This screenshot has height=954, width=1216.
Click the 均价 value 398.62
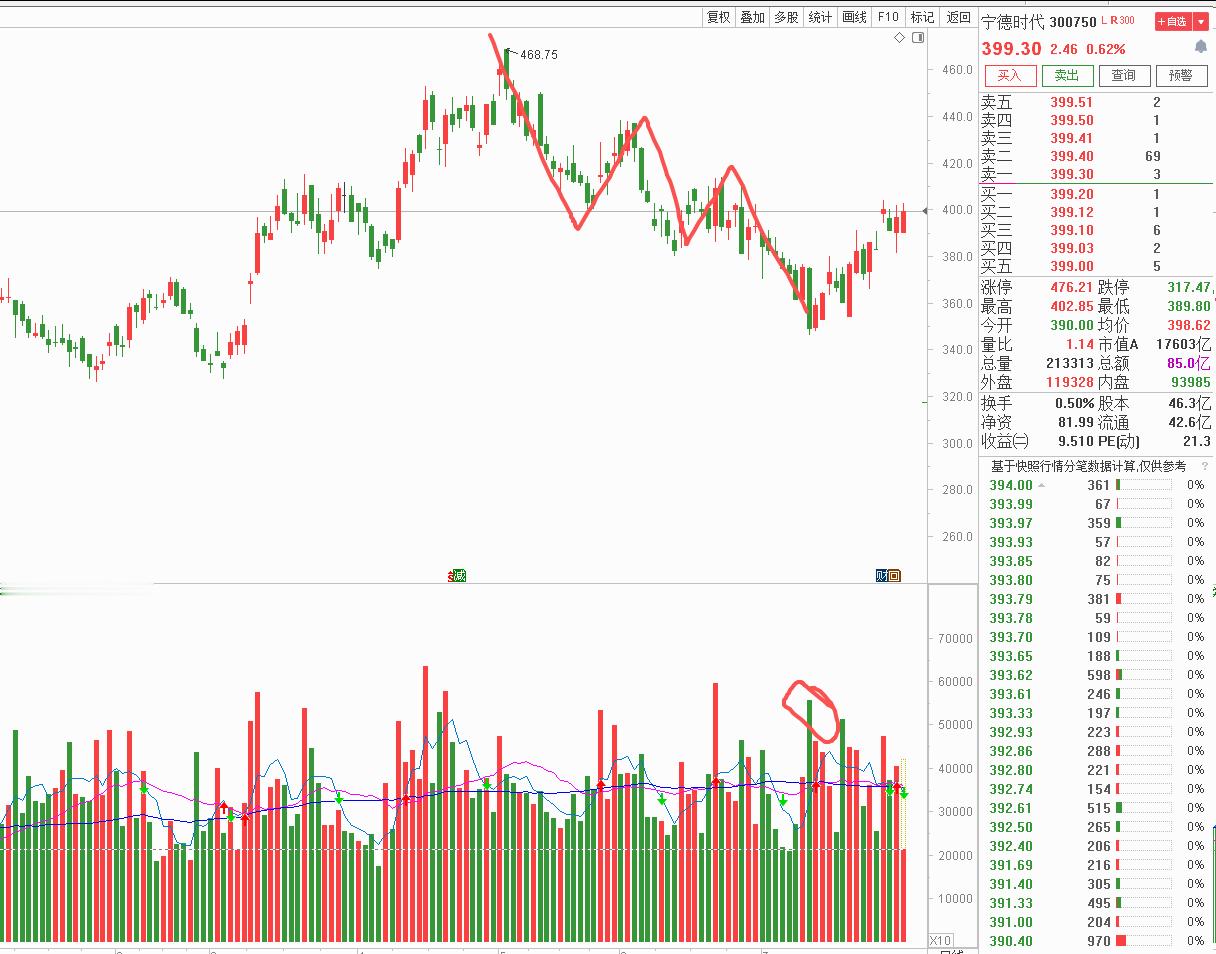(x=1188, y=325)
